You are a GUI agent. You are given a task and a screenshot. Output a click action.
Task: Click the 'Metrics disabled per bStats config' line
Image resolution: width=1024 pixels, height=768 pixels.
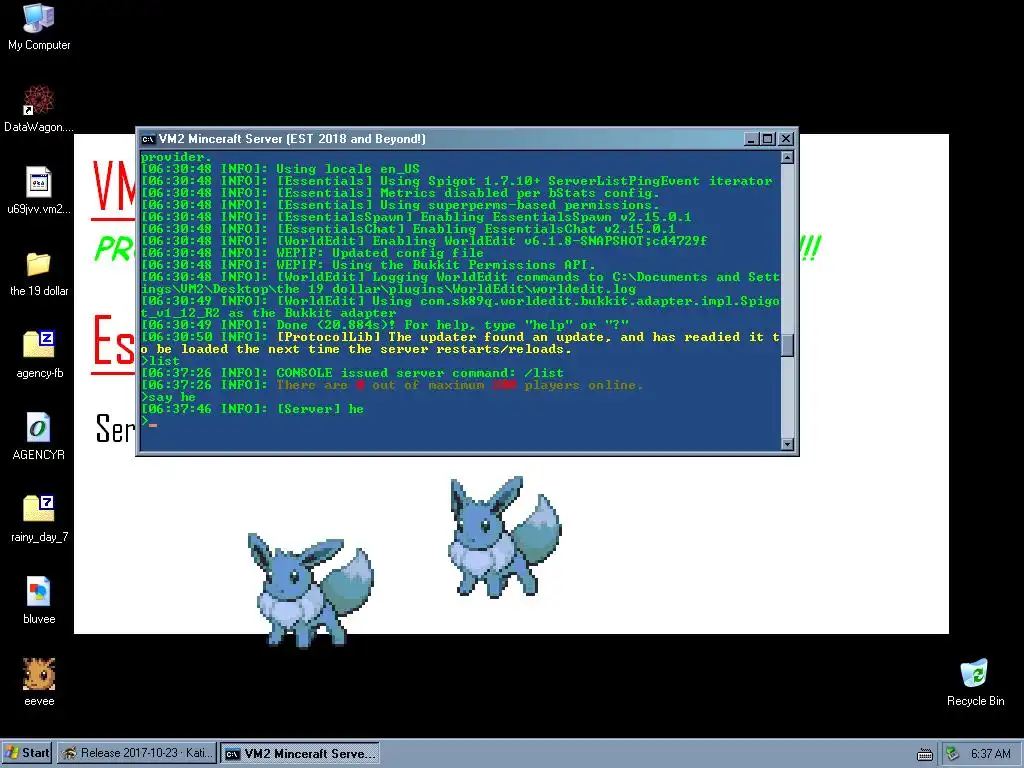tap(400, 193)
